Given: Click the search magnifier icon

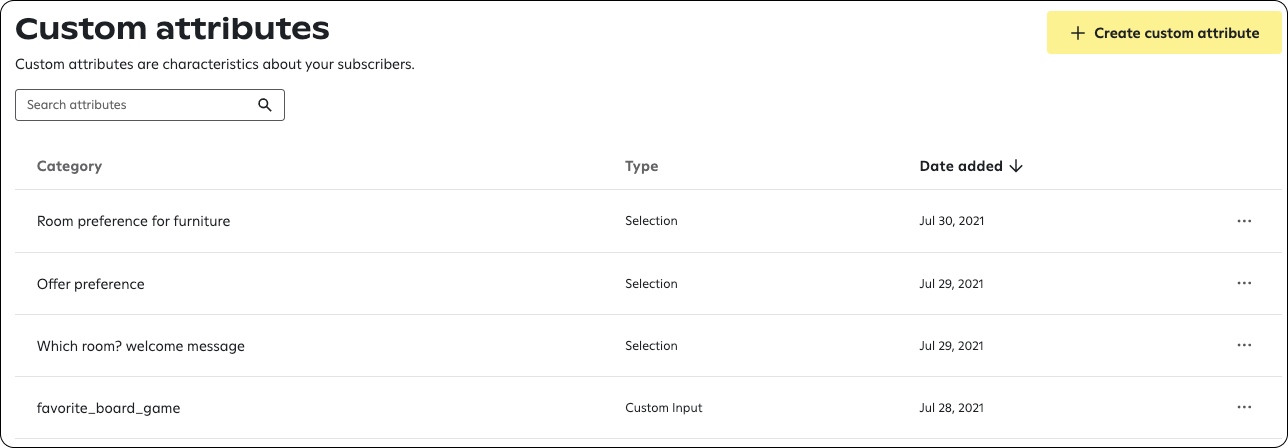Looking at the screenshot, I should 265,105.
